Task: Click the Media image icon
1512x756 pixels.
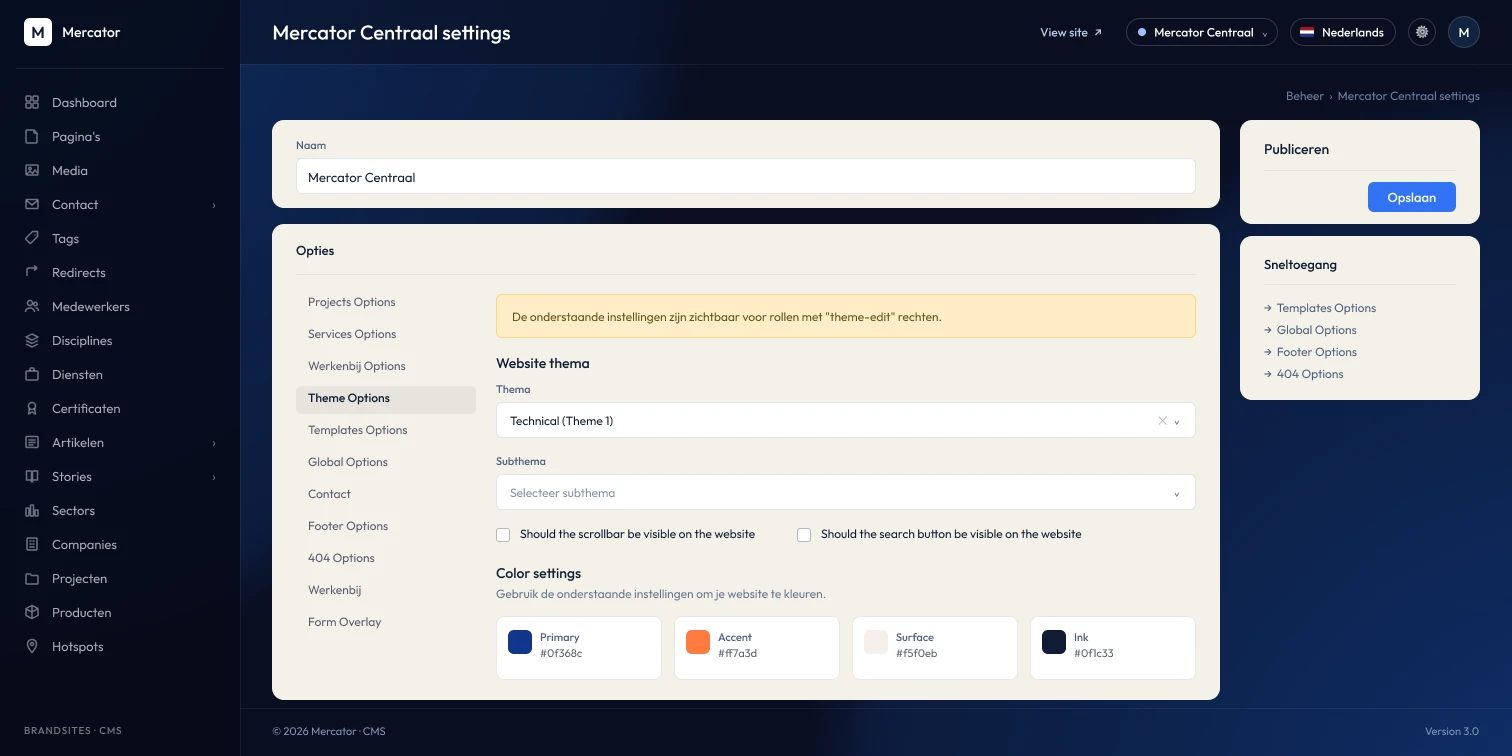Action: (32, 170)
